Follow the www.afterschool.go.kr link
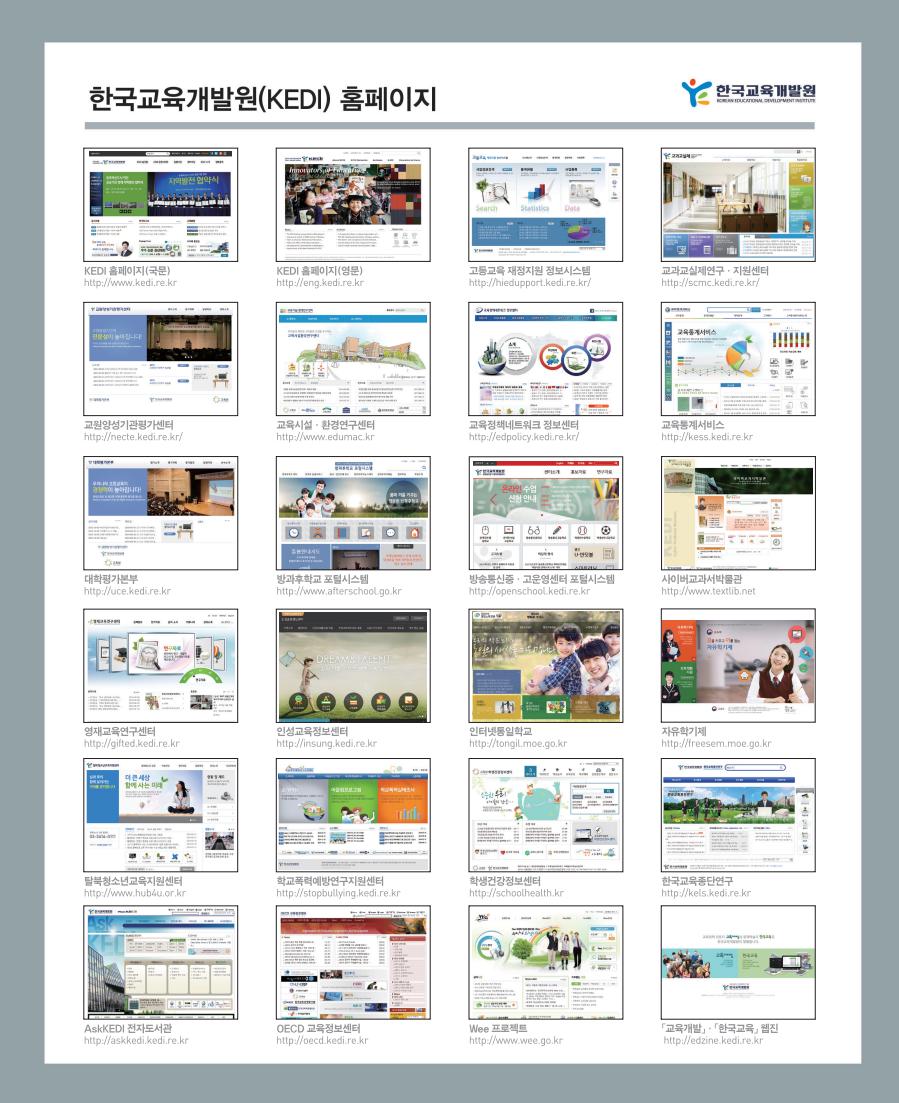Screen dimensions: 899x1103 pyautogui.click(x=339, y=591)
